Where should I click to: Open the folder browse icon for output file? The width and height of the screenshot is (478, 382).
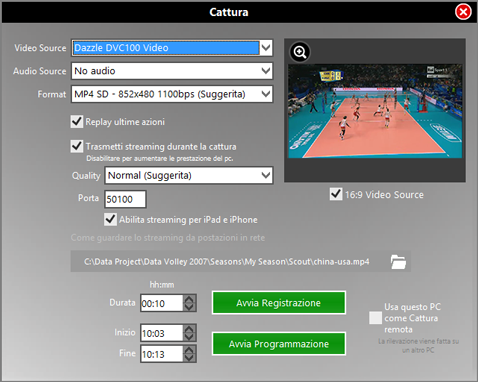[398, 262]
